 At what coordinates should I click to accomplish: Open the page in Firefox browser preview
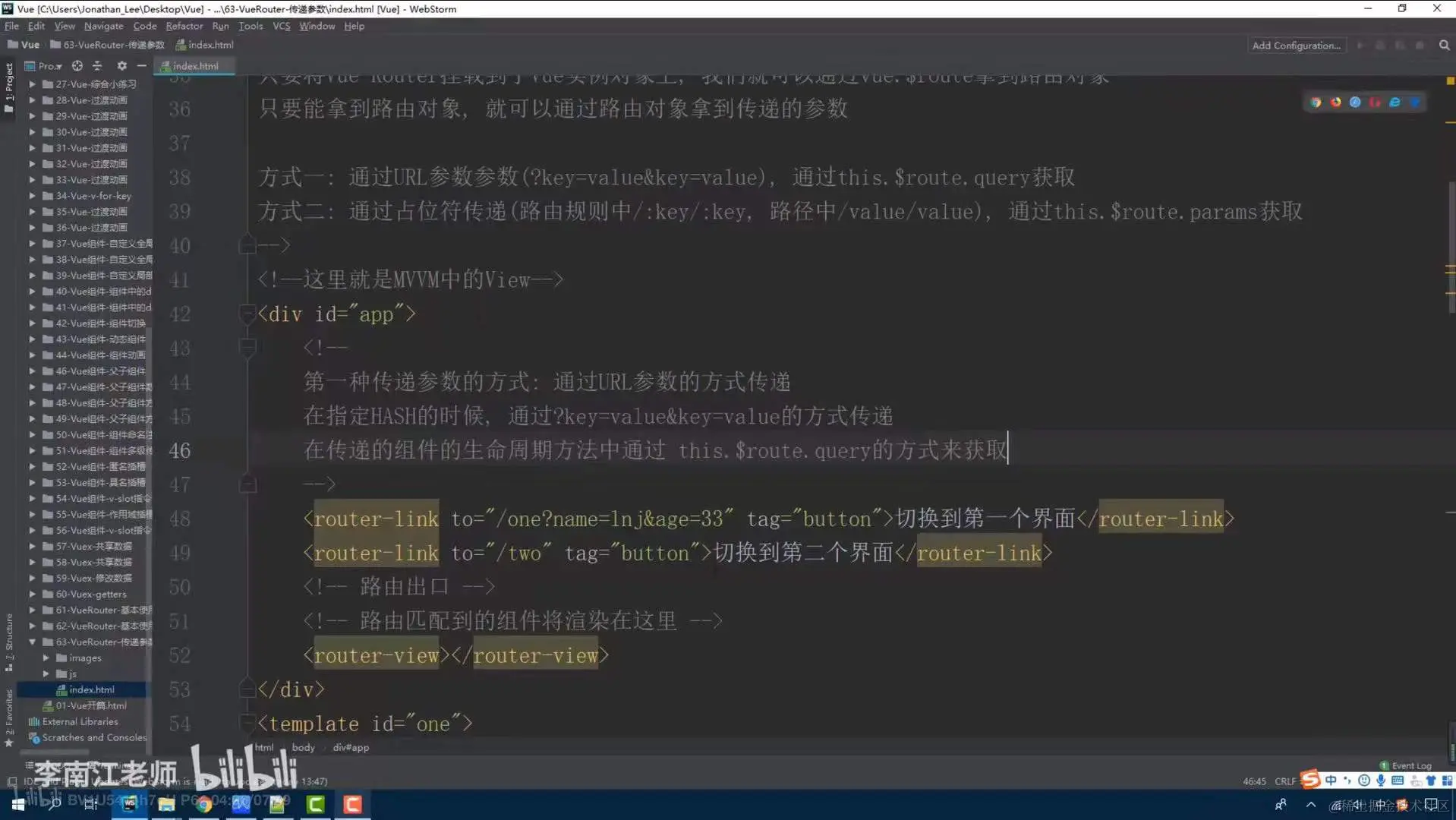click(1336, 102)
